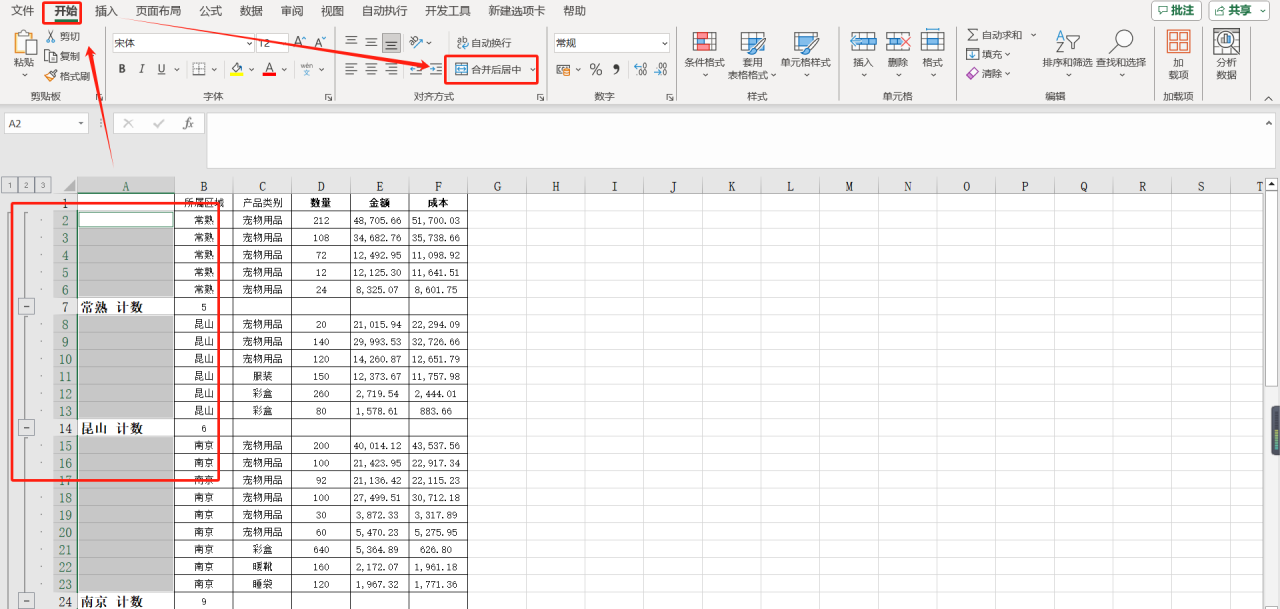This screenshot has width=1280, height=609.
Task: Cut selection with 剪切
Action: tap(62, 36)
